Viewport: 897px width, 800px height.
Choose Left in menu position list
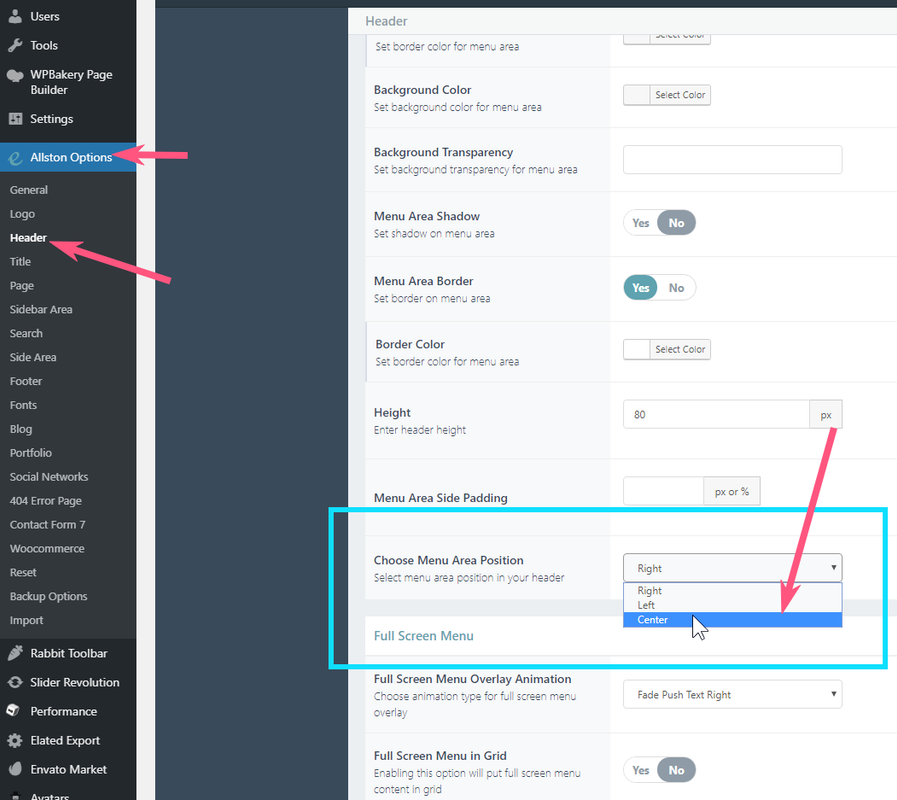[732, 605]
